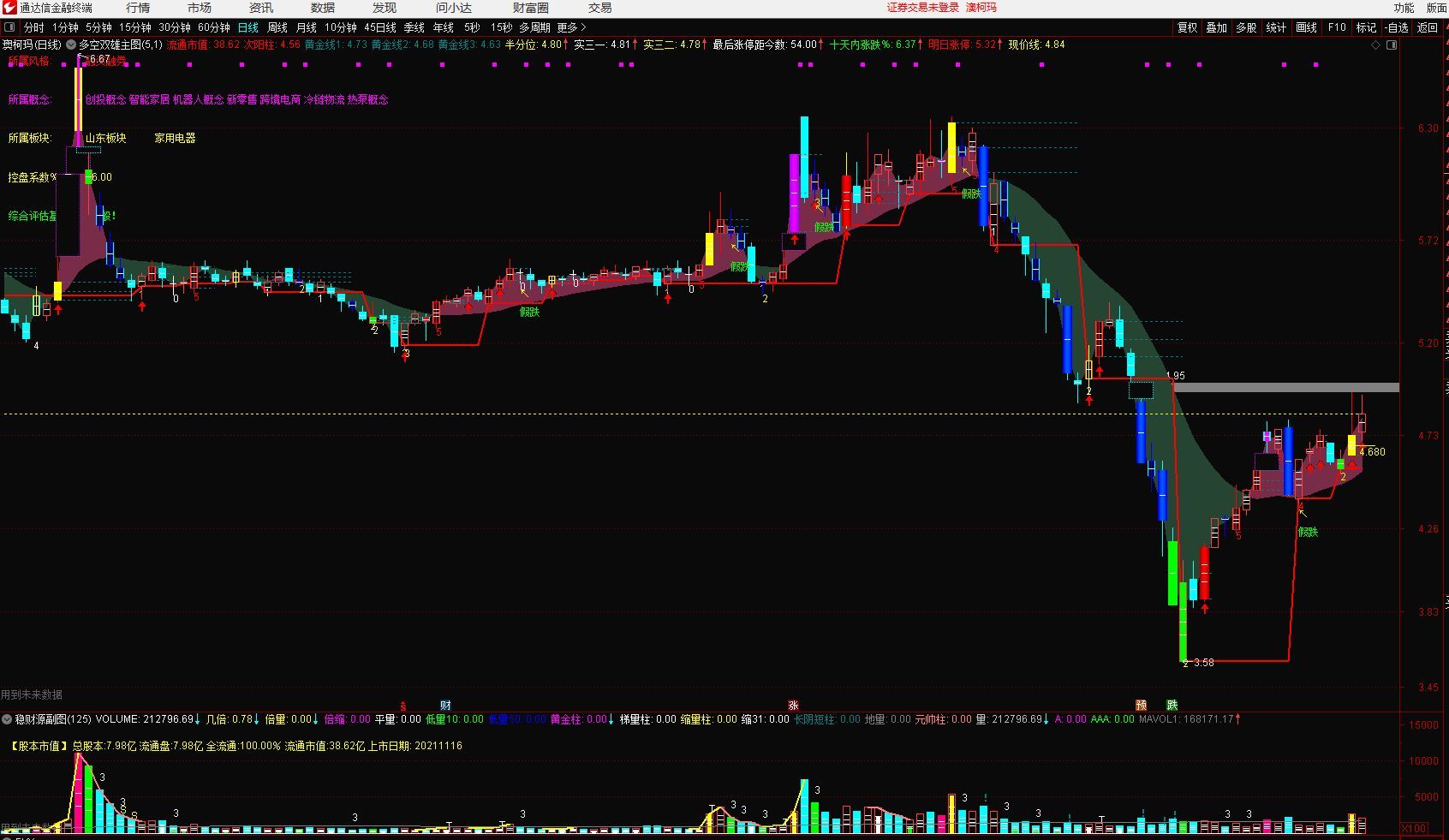Expand the 多空双雄主图 indicator dropdown
This screenshot has width=1449, height=840.
click(71, 45)
